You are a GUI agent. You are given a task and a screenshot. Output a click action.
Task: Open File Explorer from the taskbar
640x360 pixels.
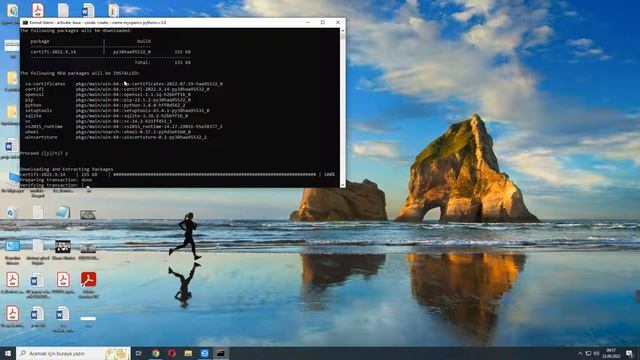pyautogui.click(x=188, y=353)
